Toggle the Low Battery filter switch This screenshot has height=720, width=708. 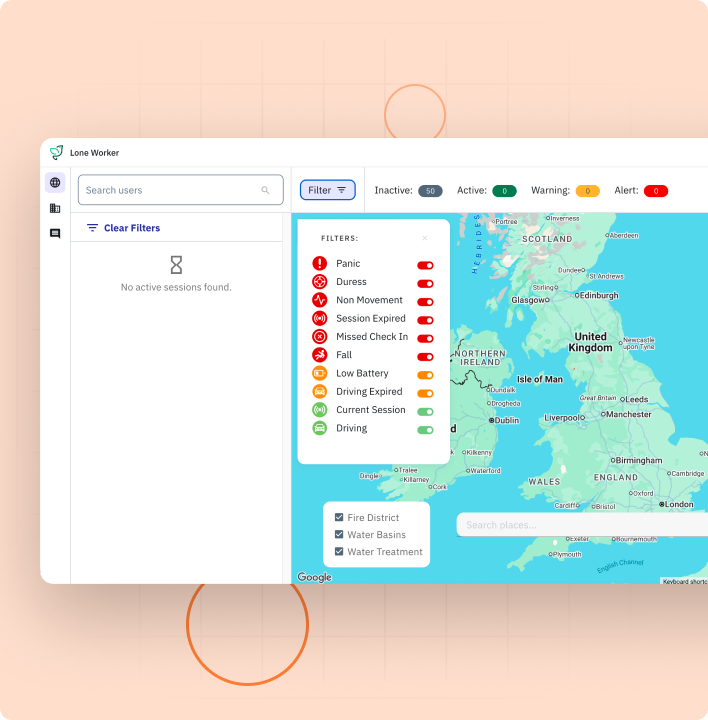click(x=425, y=375)
